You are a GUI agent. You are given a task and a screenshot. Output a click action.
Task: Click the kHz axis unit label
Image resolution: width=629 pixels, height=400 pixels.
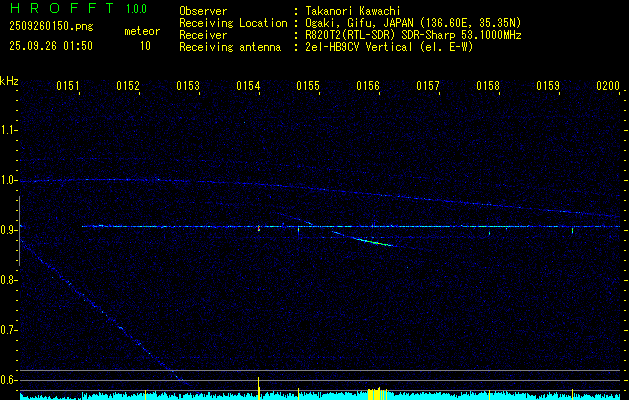[x=9, y=81]
